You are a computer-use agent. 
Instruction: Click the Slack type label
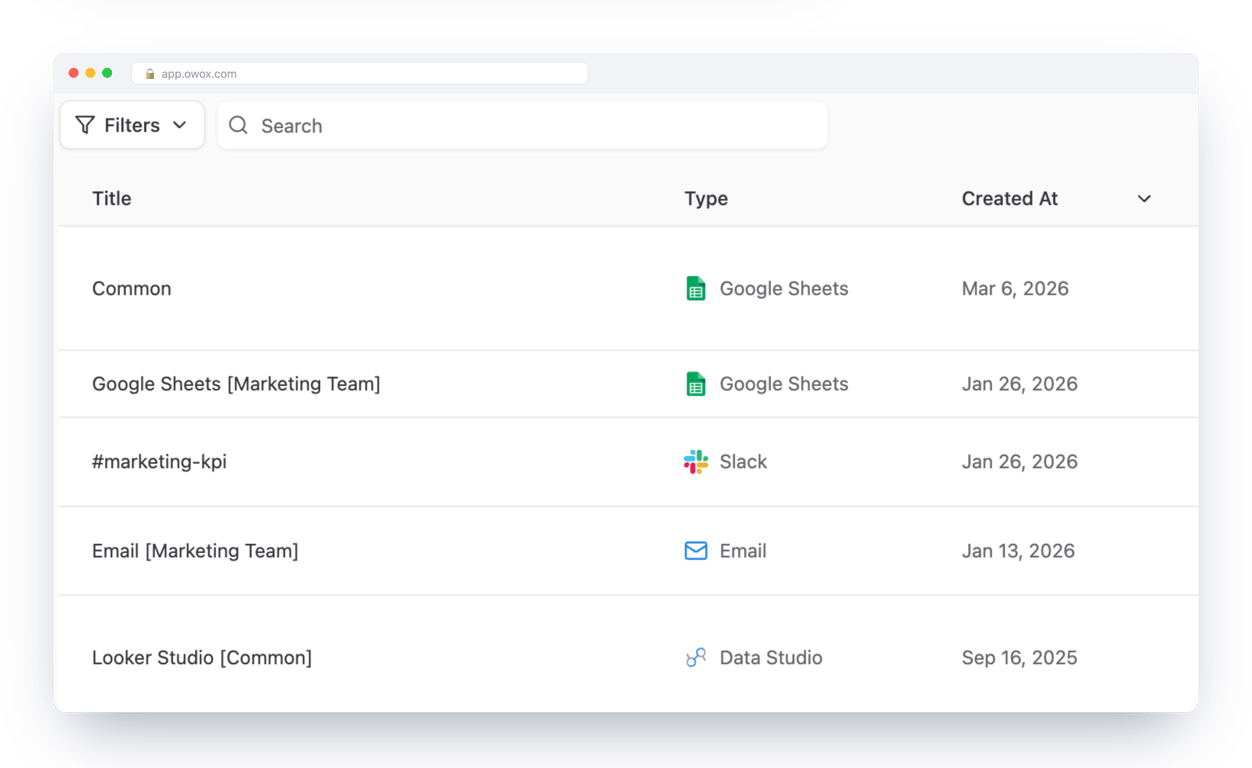coord(744,462)
